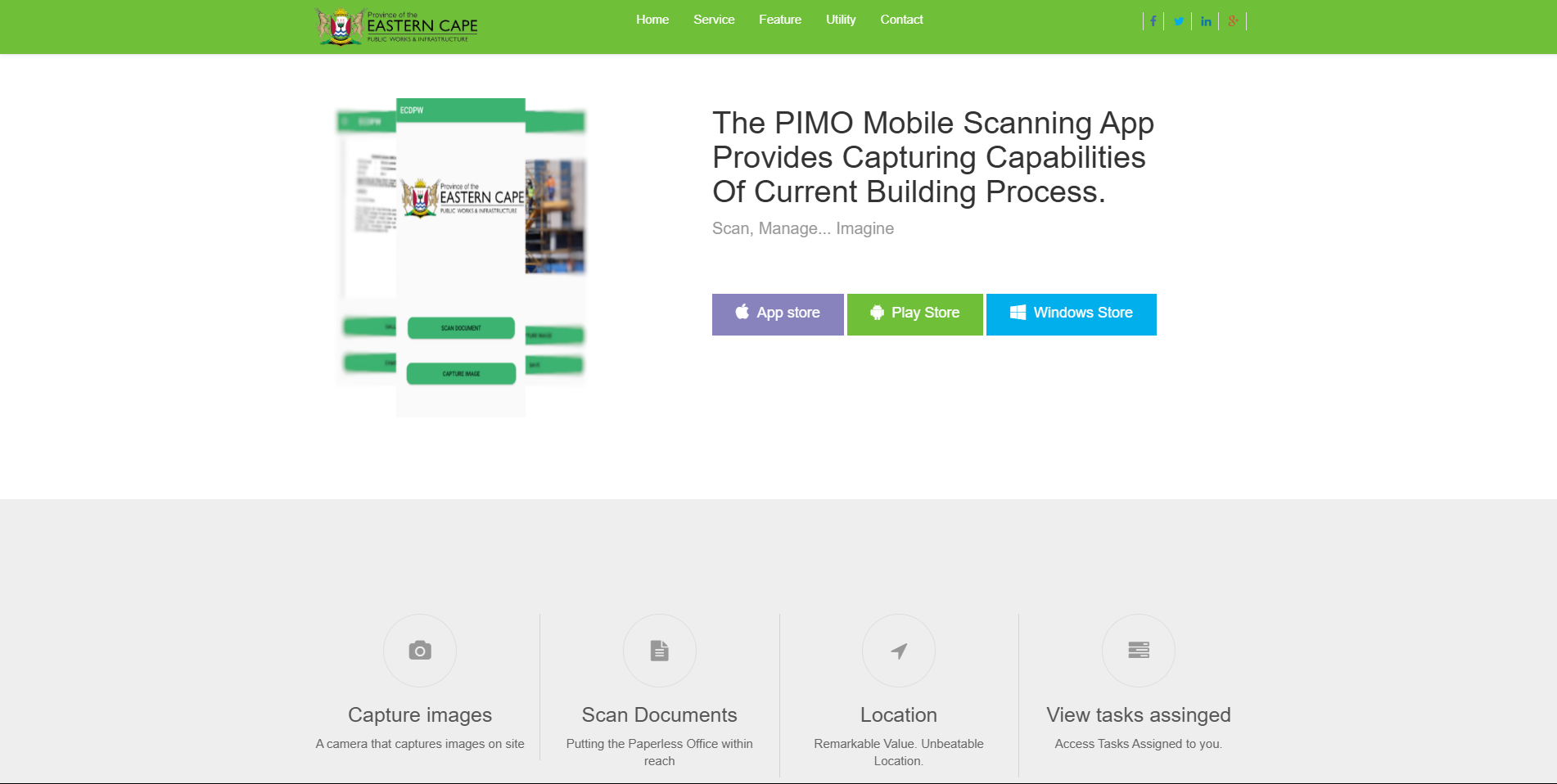Open the Google Plus social icon
Image resolution: width=1557 pixels, height=784 pixels.
click(1233, 21)
